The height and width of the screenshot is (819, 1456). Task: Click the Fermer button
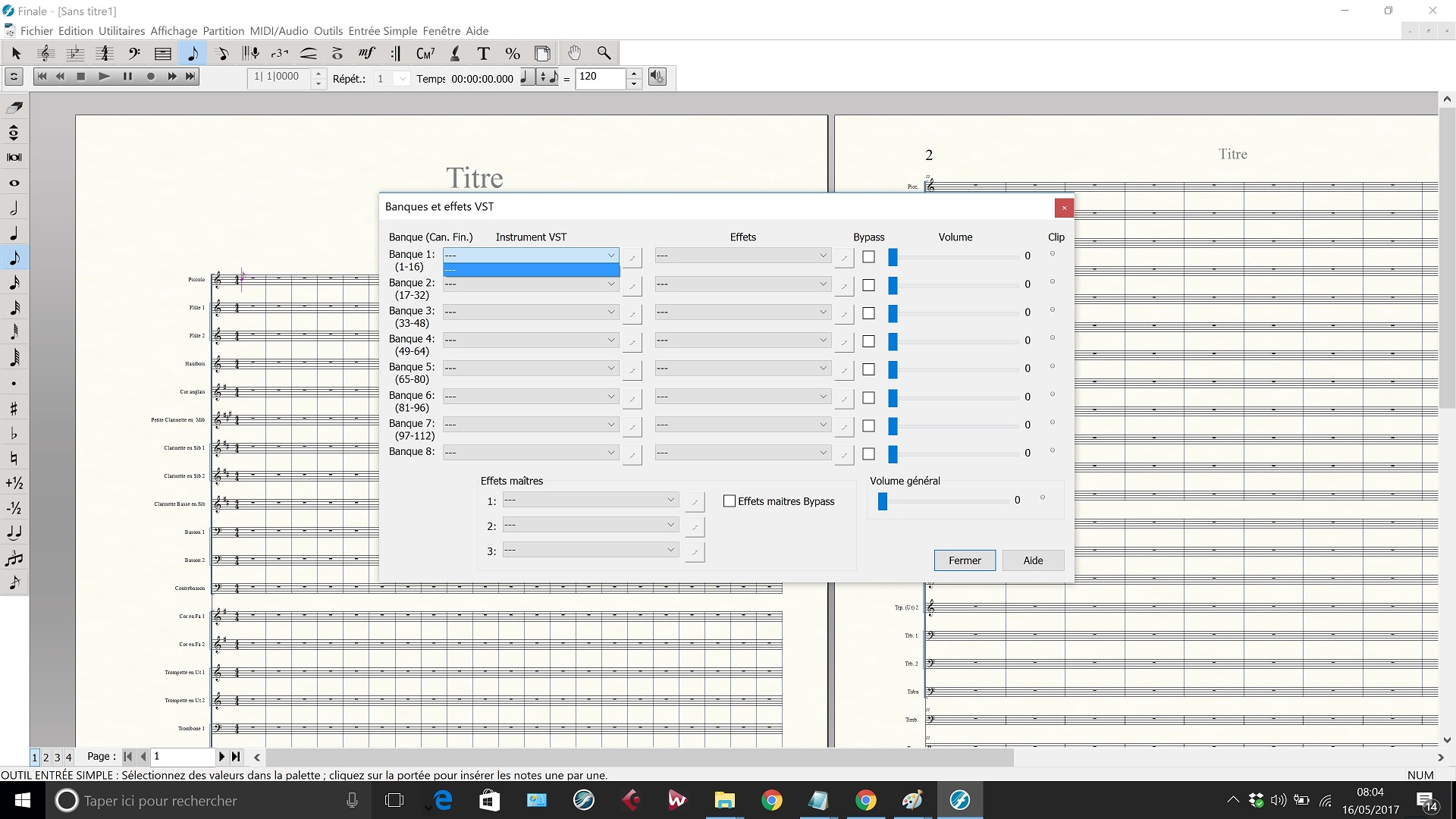[964, 560]
